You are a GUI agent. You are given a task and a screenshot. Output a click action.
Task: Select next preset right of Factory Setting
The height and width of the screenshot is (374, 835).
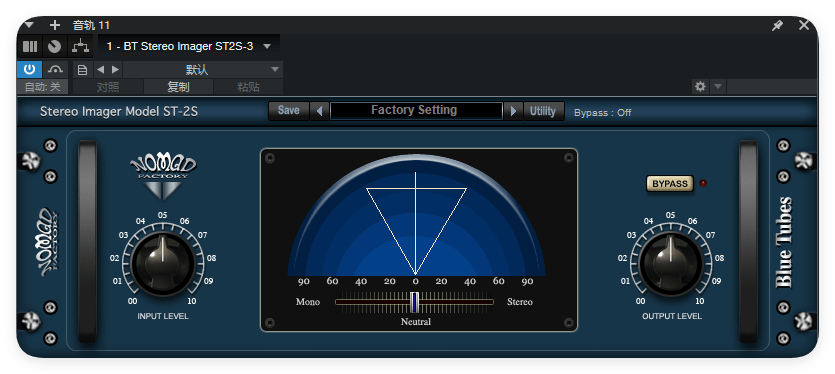pos(513,111)
